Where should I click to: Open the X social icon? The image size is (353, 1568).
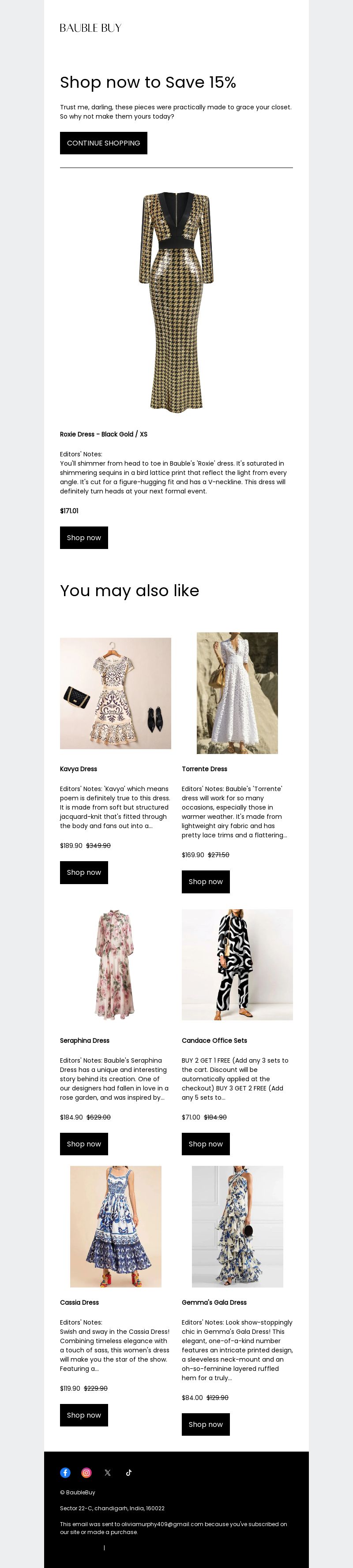pyautogui.click(x=108, y=1472)
